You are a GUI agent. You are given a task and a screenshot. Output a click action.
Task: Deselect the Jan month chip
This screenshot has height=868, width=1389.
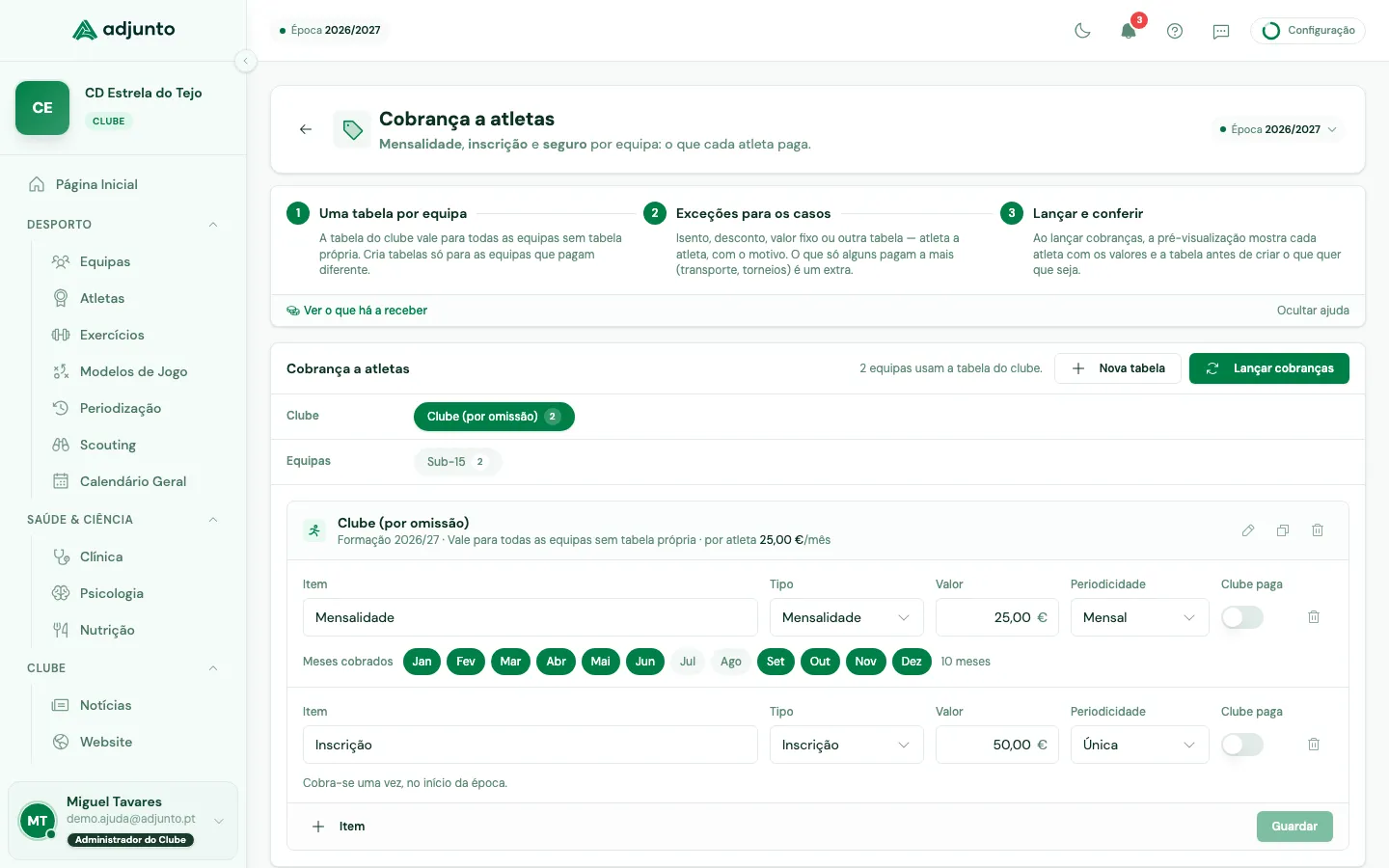pos(422,662)
